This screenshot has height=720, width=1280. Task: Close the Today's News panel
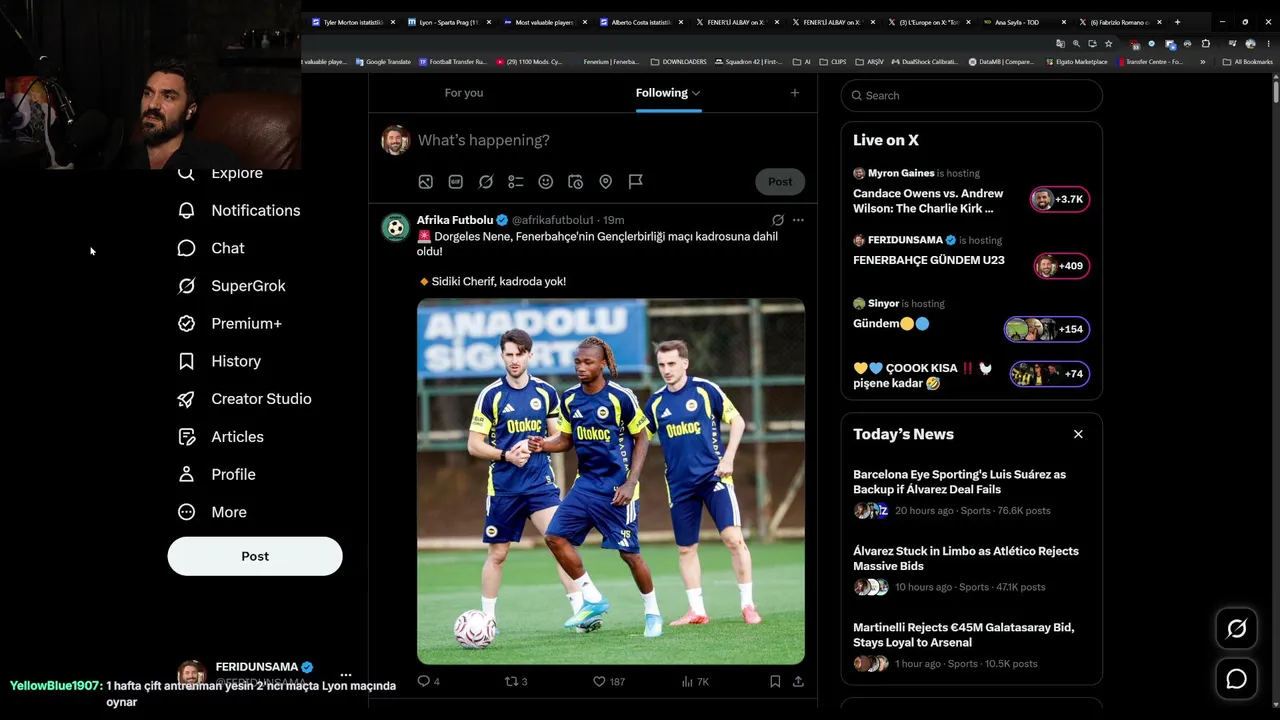[1078, 434]
